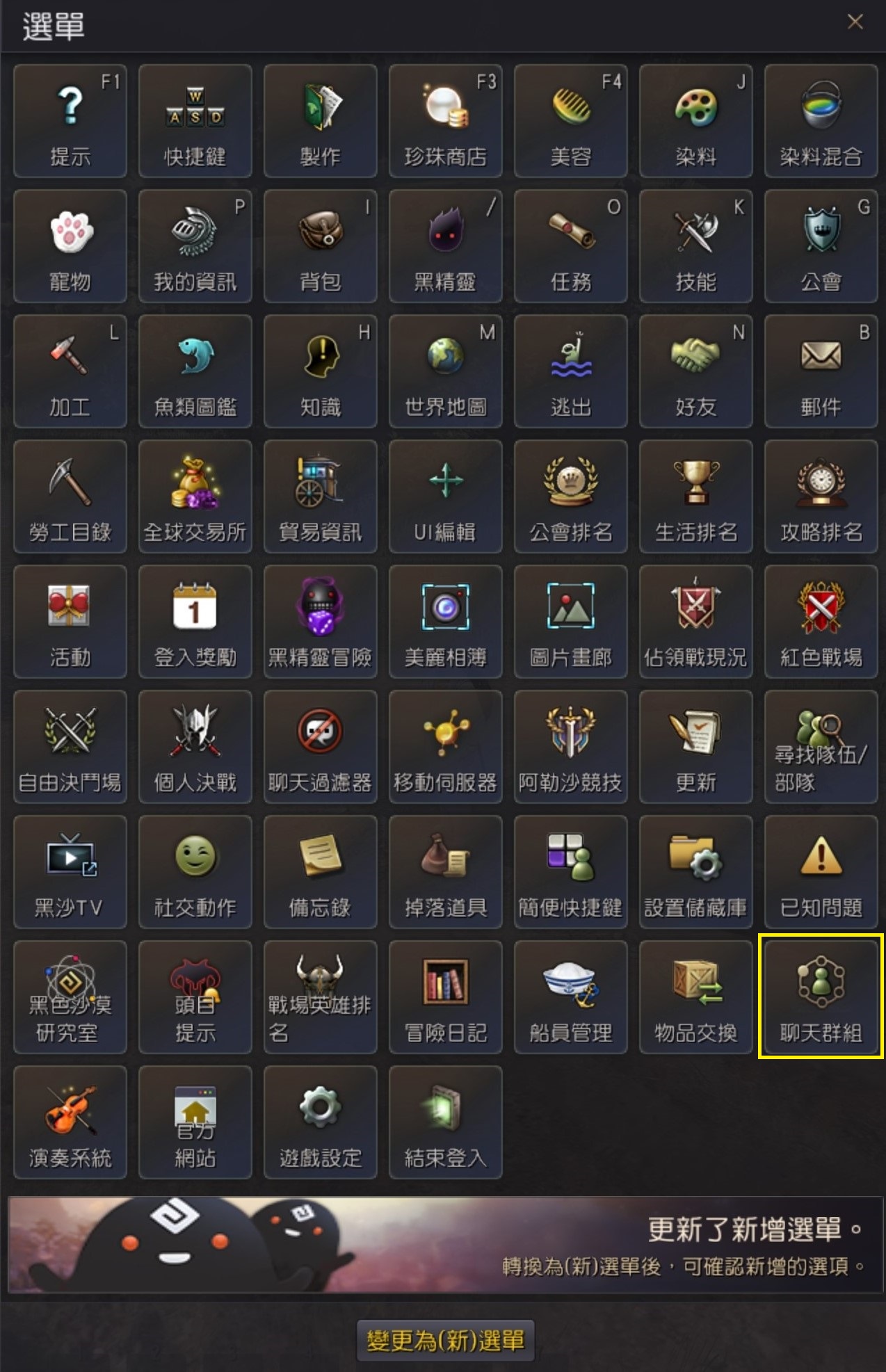Open the 郵件 mail envelope

[821, 371]
